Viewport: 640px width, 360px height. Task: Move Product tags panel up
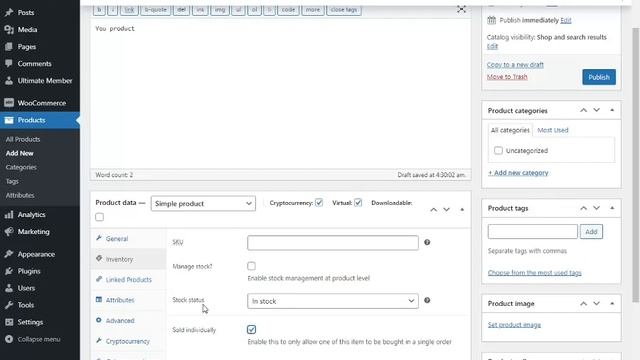[584, 208]
